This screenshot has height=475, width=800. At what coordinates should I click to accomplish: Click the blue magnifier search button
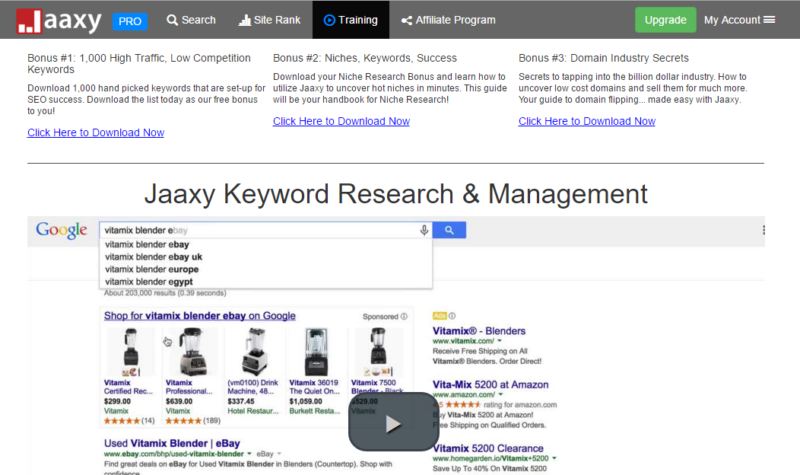pos(449,230)
